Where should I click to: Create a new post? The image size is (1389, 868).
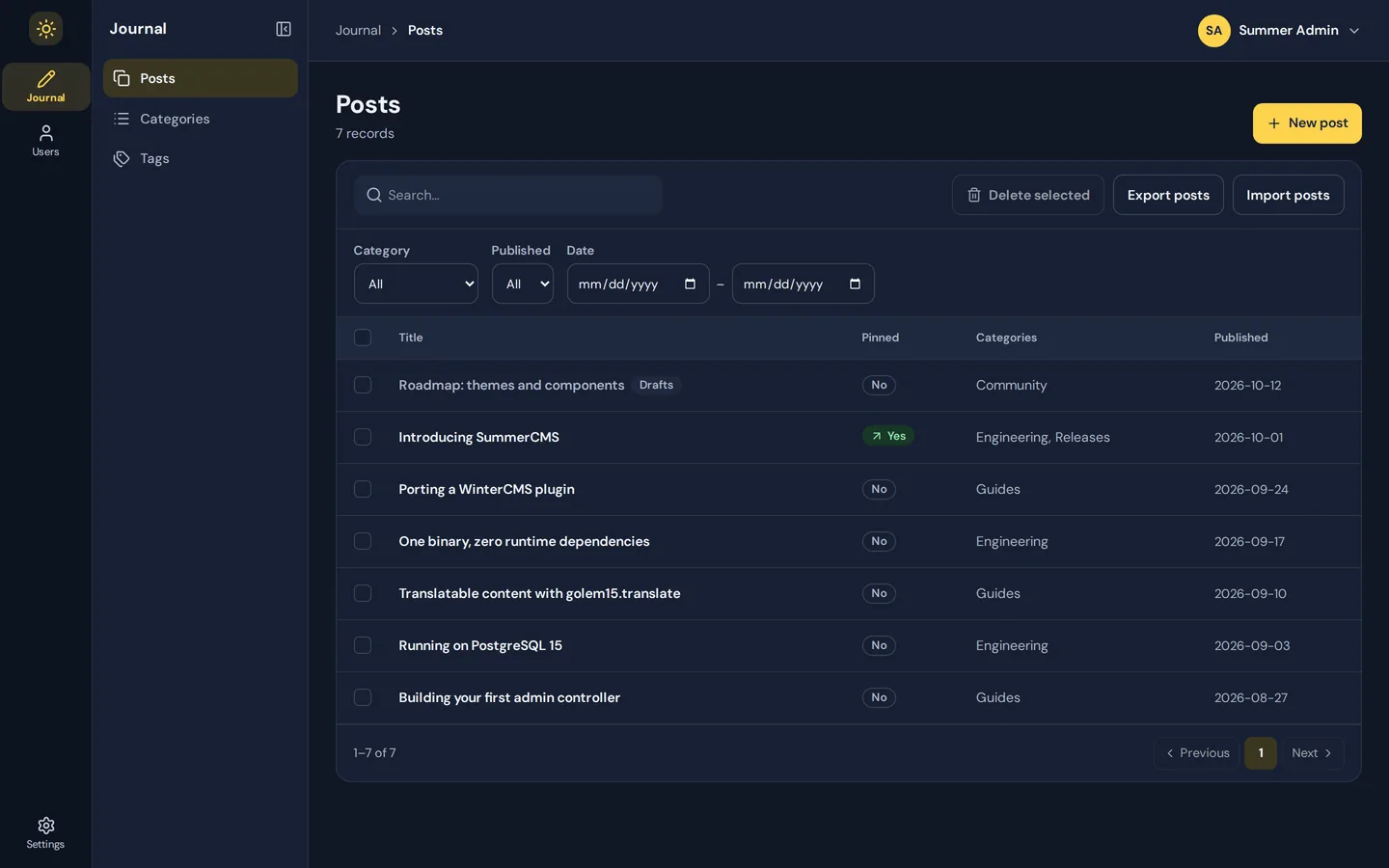(1307, 123)
